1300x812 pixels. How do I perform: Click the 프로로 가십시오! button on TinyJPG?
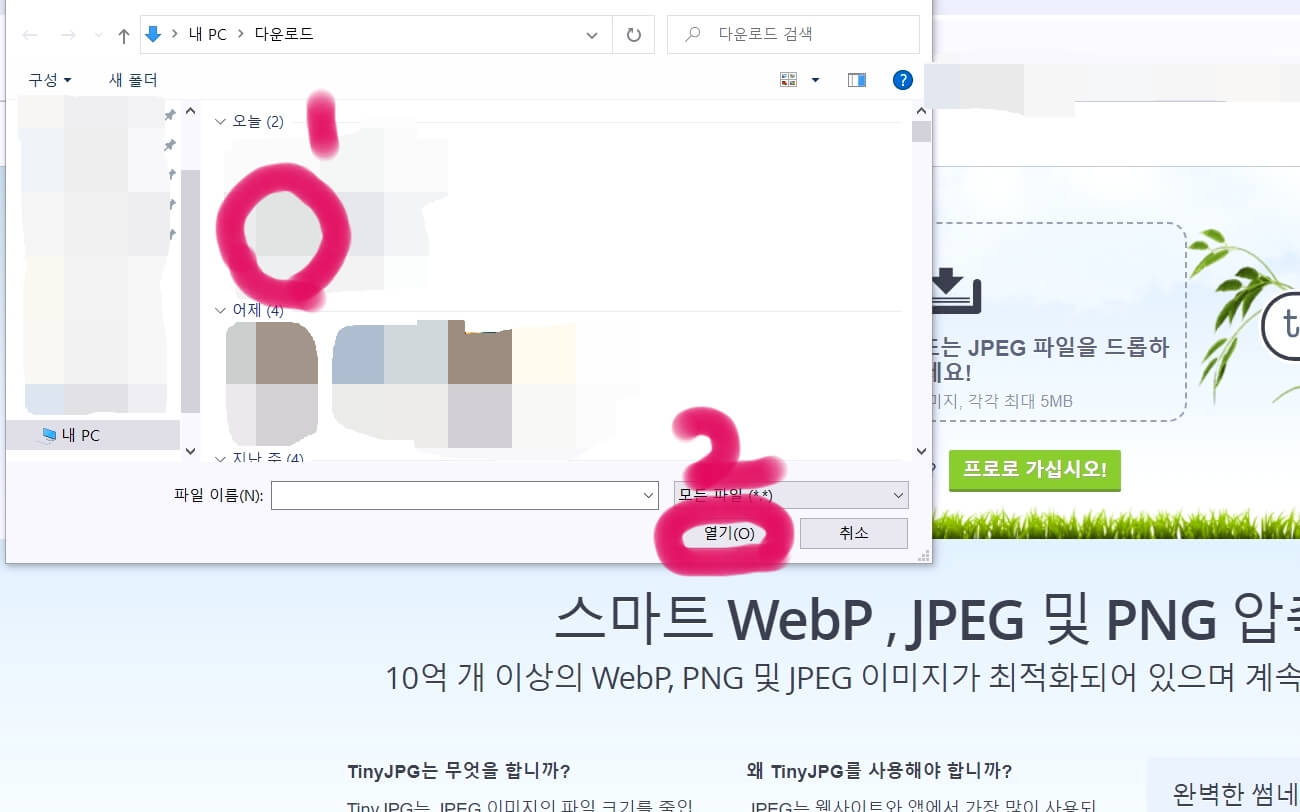(x=1035, y=470)
